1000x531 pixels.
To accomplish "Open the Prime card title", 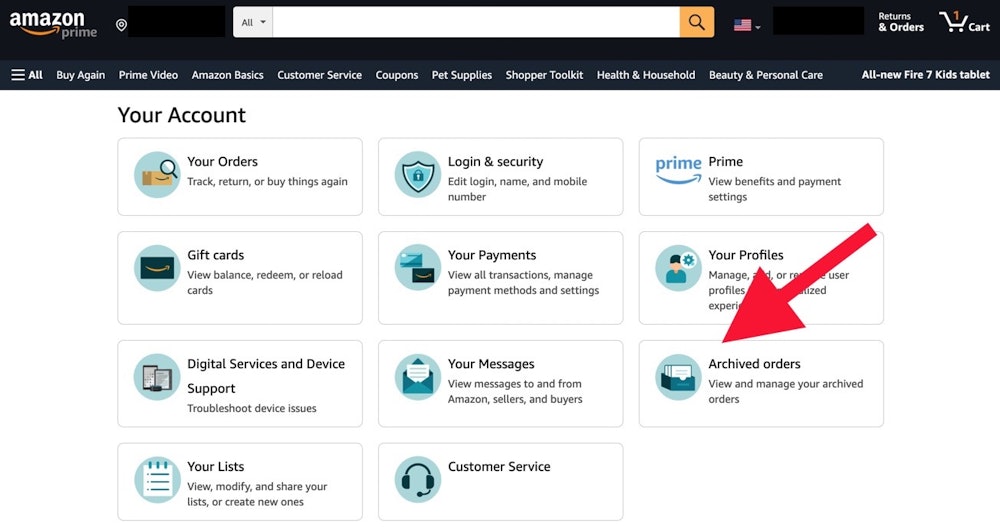I will (726, 162).
